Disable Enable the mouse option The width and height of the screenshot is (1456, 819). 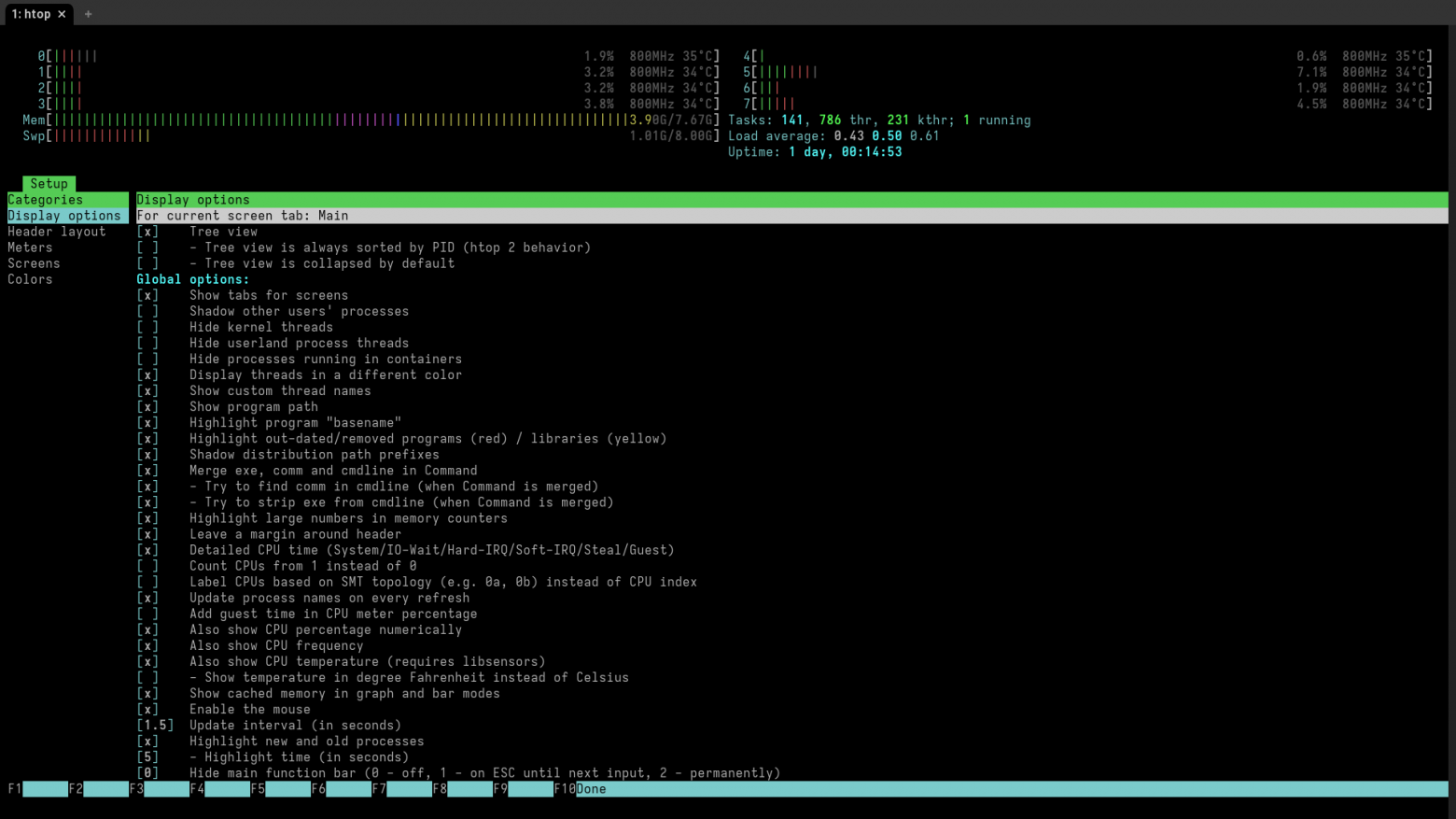147,709
